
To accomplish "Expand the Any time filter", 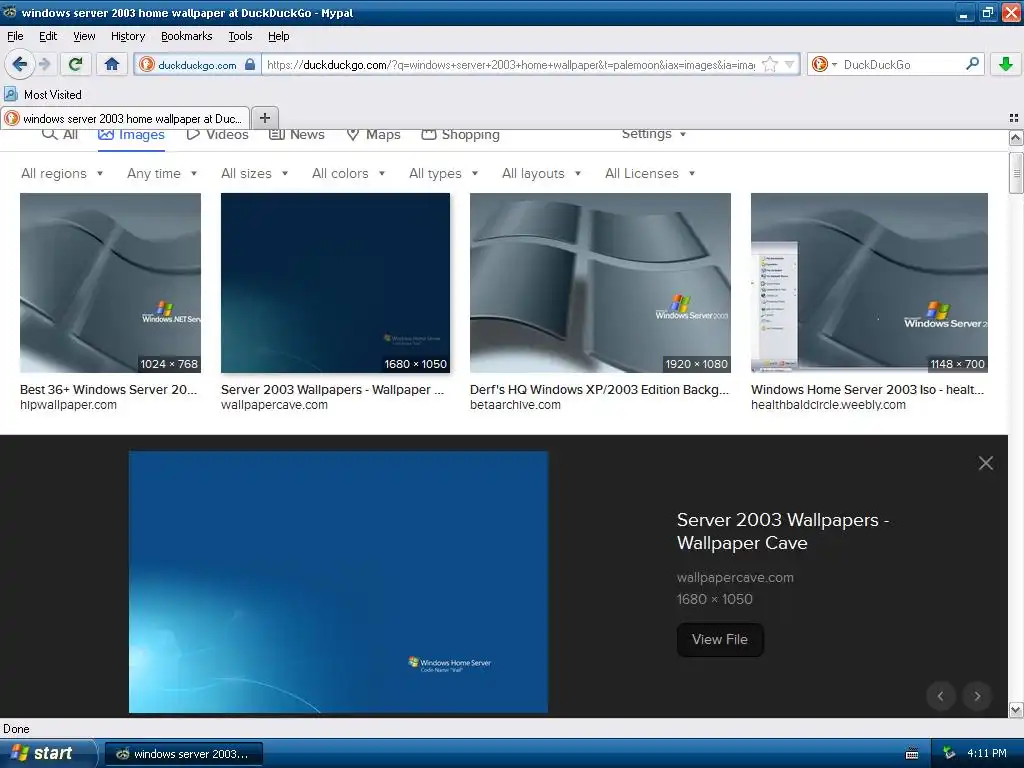I will (162, 174).
